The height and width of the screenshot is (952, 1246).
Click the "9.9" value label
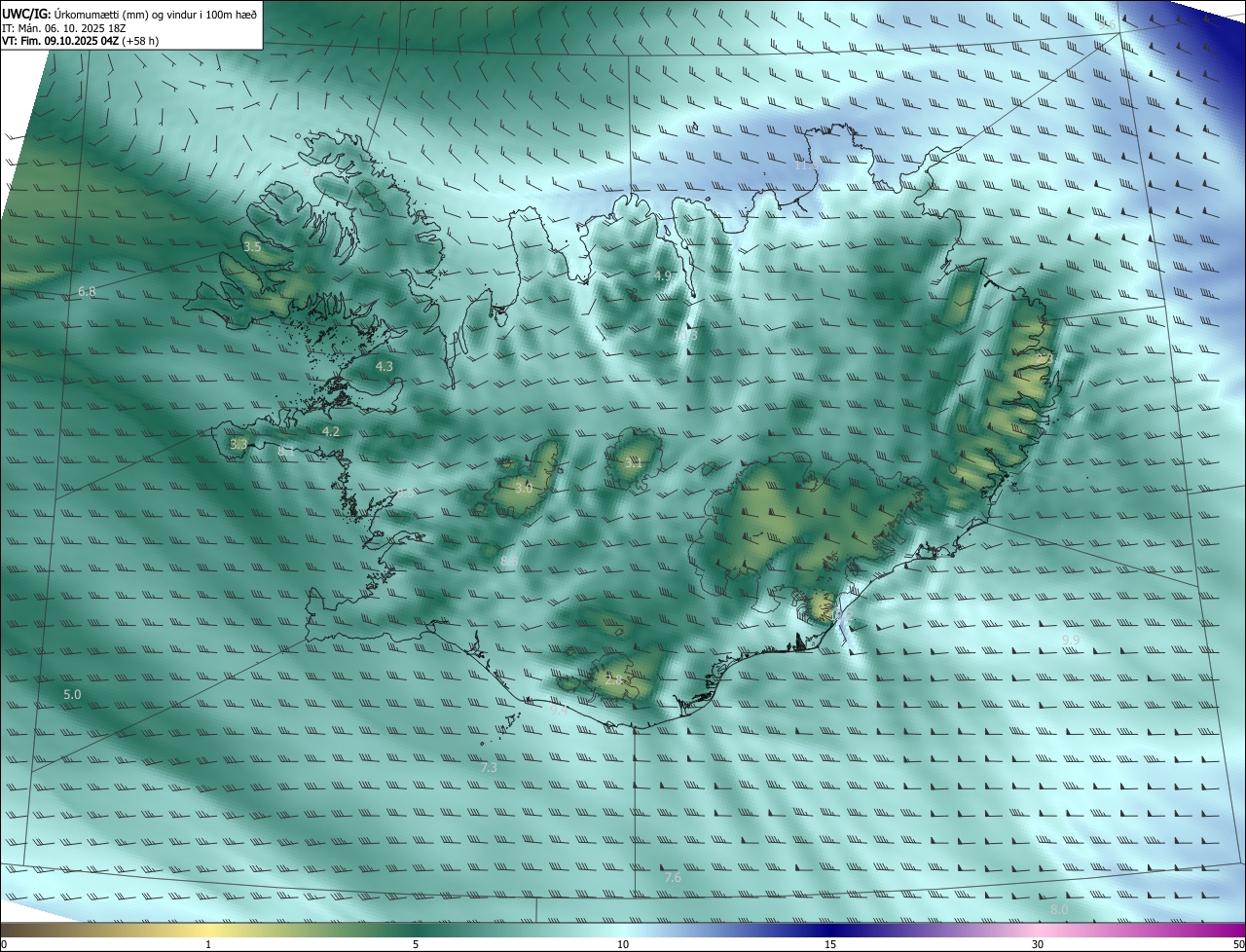click(x=1071, y=639)
